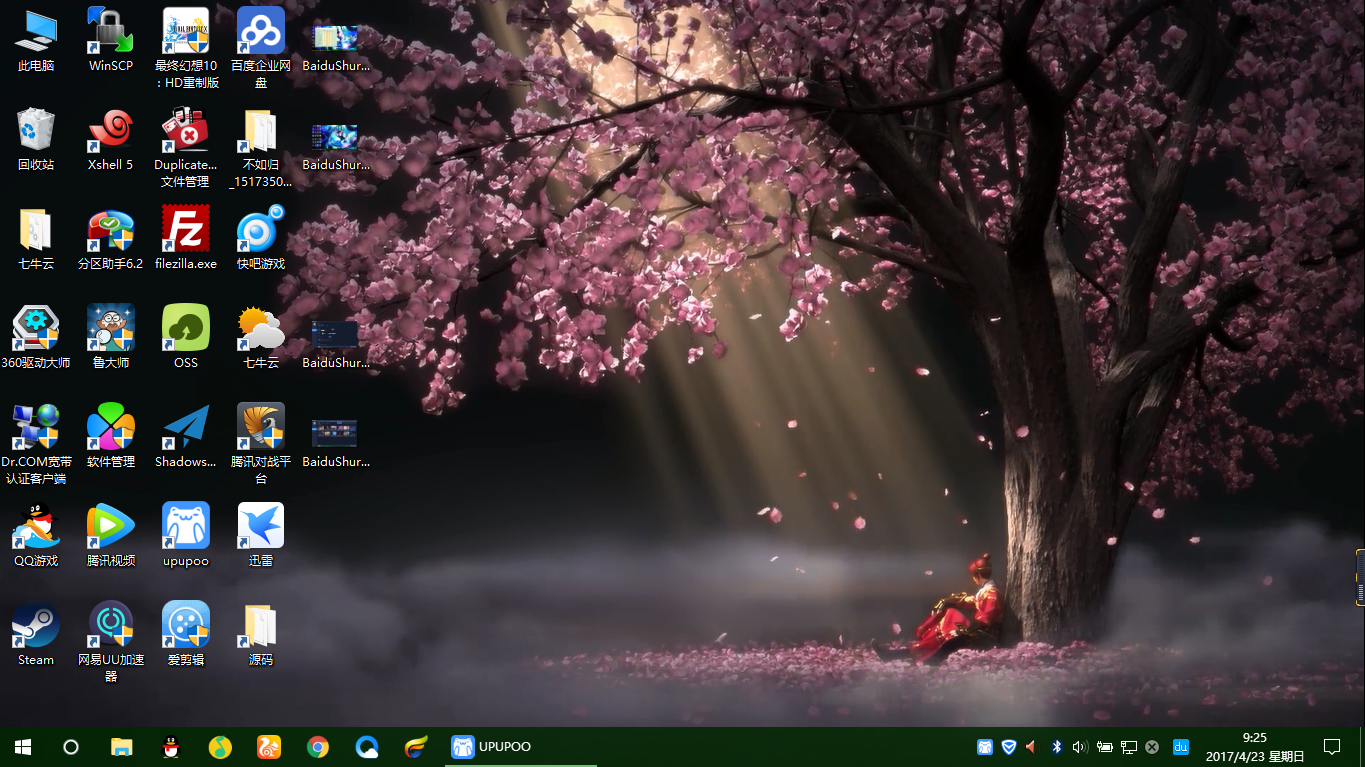Open the 此电脑 desktop icon
The width and height of the screenshot is (1365, 767).
tap(36, 40)
